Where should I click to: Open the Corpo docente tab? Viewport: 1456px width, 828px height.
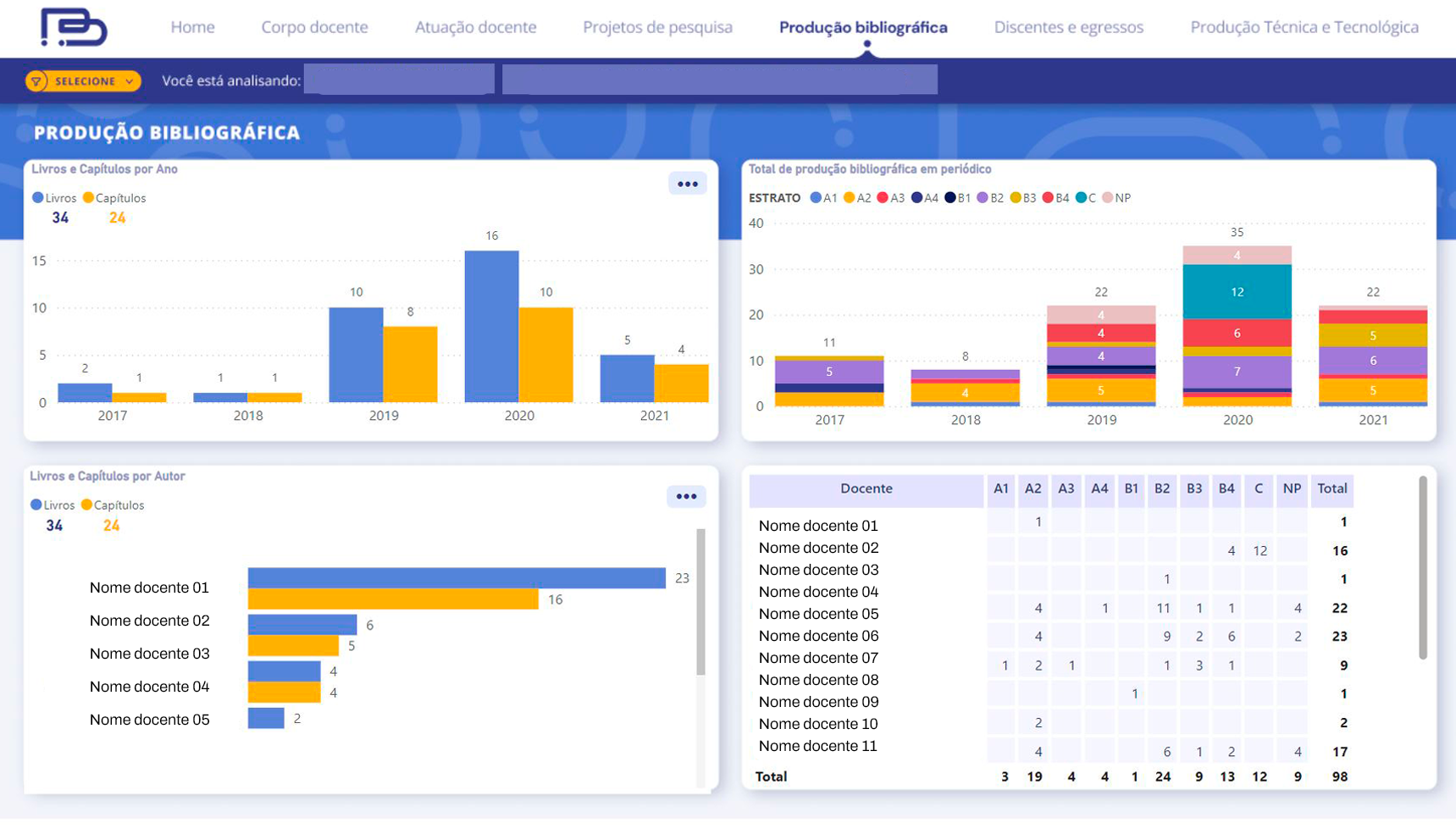[x=314, y=27]
